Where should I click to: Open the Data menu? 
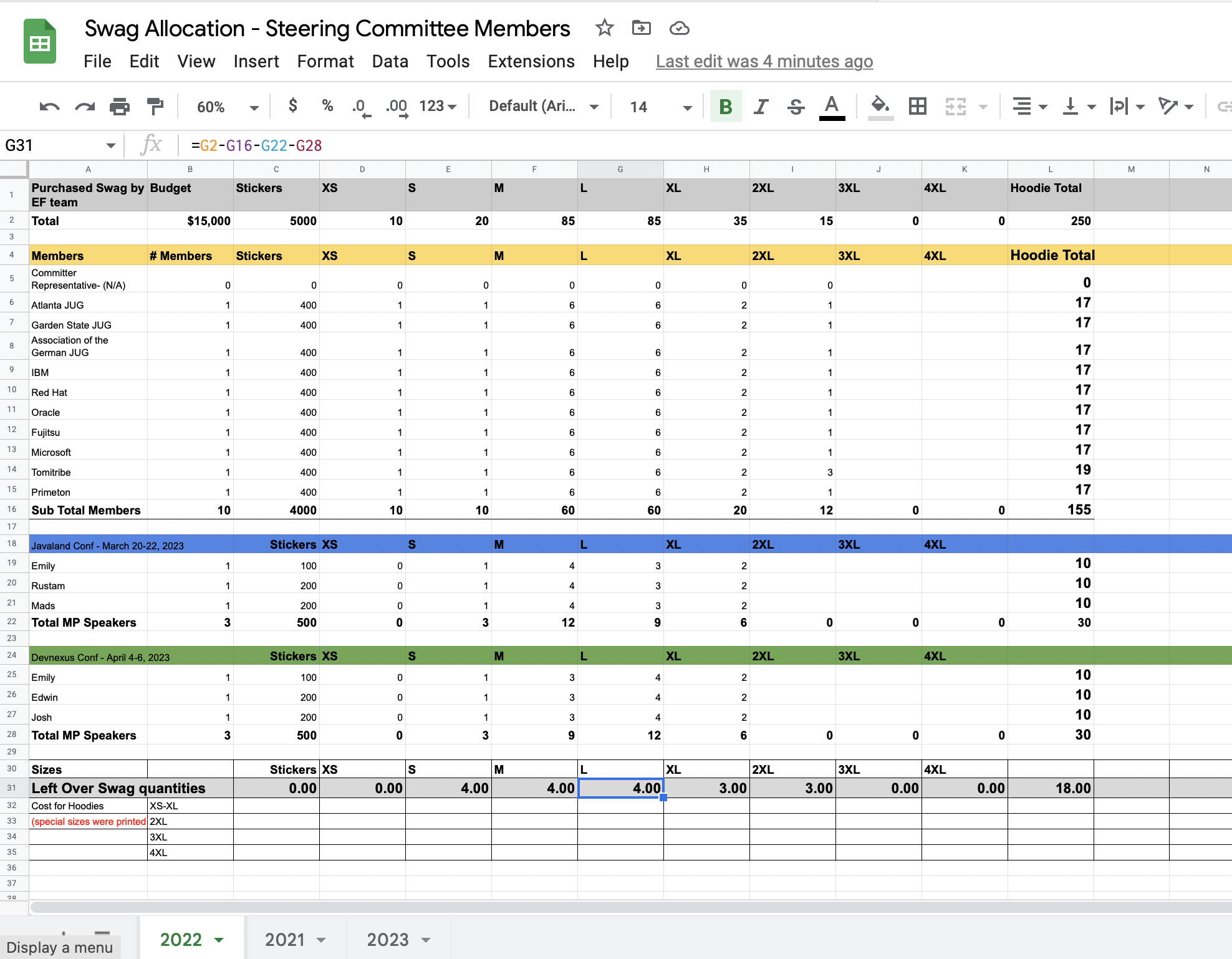(x=390, y=61)
